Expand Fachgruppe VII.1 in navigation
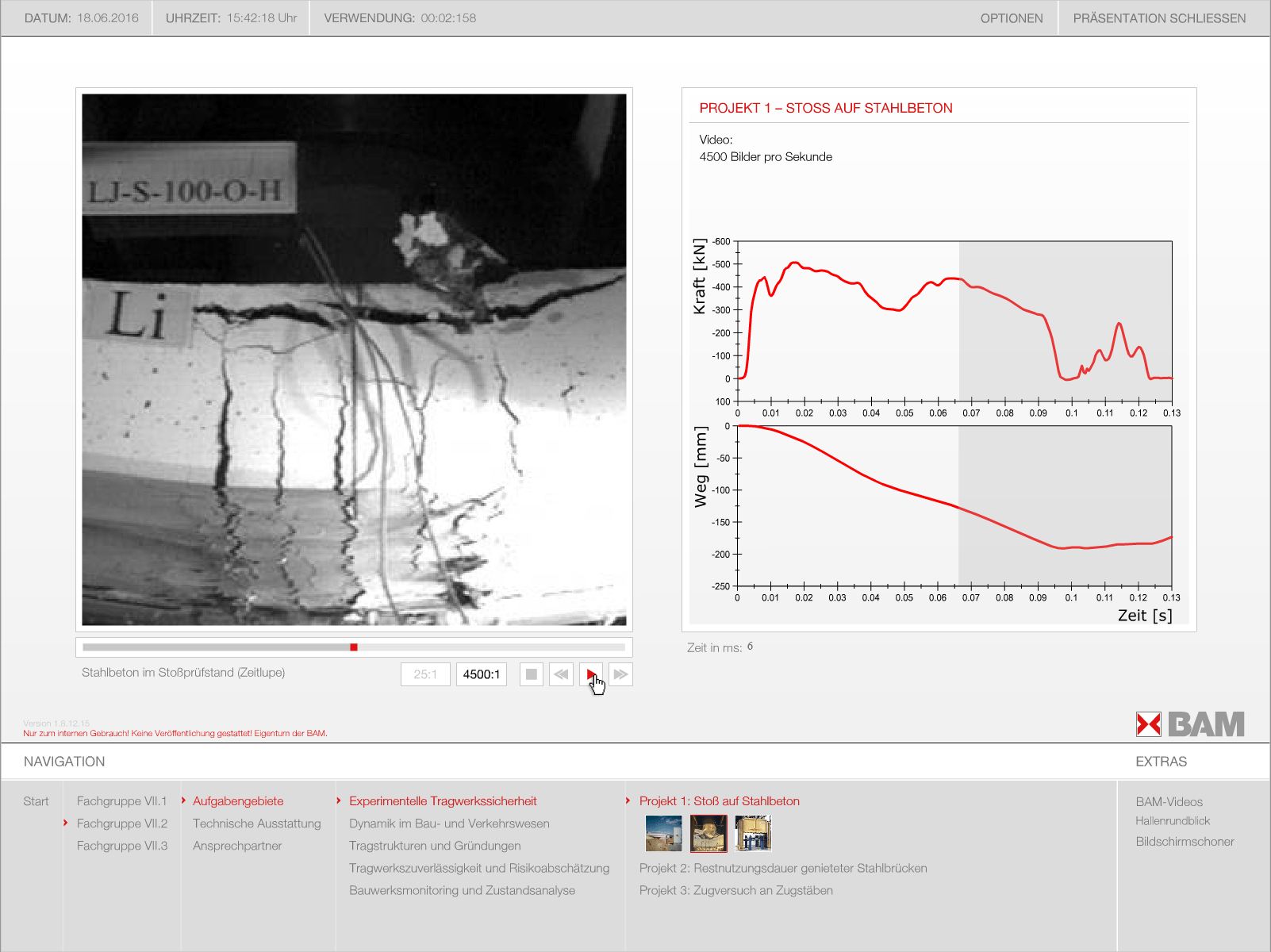The width and height of the screenshot is (1271, 952). (122, 801)
